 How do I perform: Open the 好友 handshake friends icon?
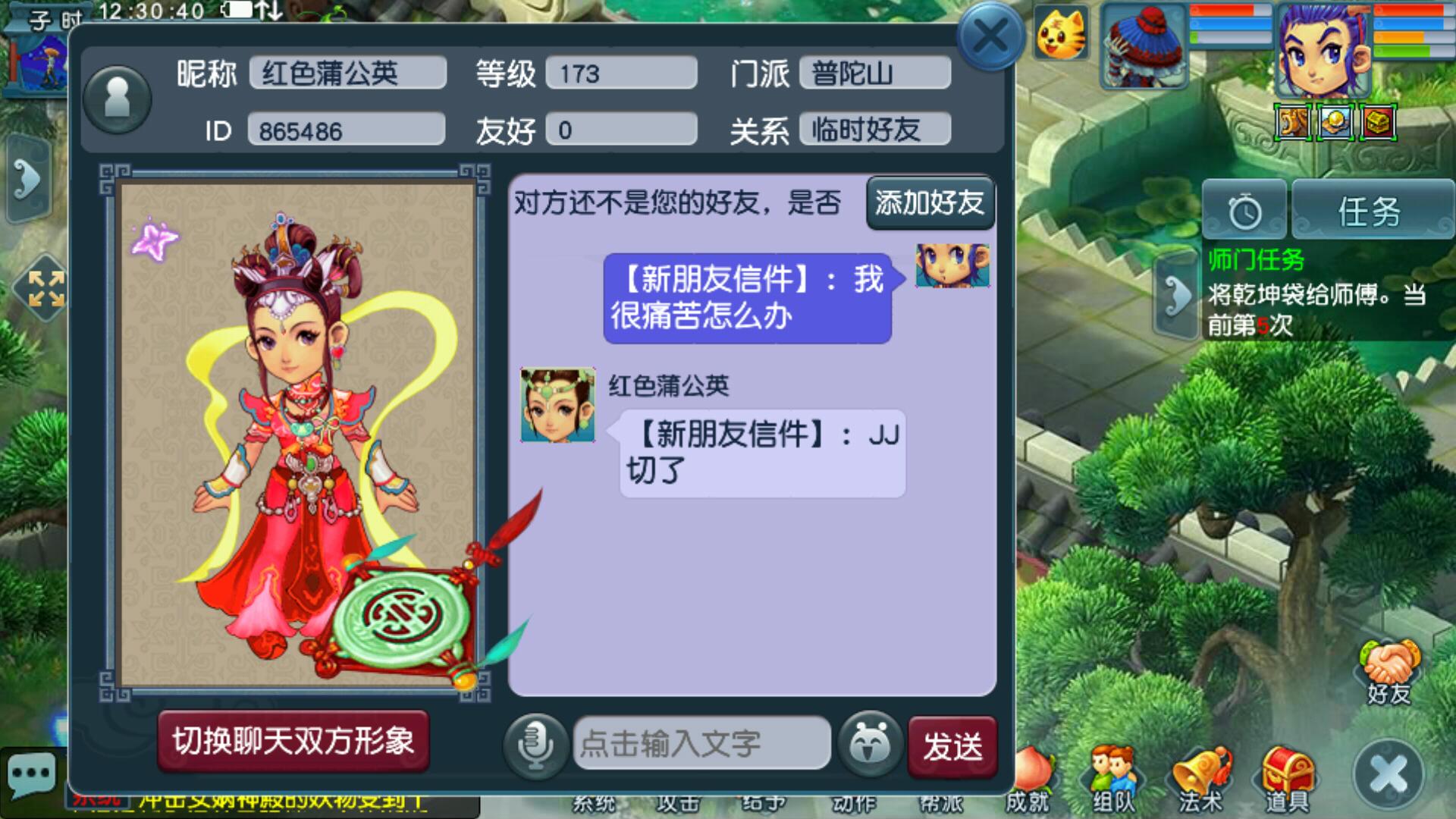point(1389,671)
